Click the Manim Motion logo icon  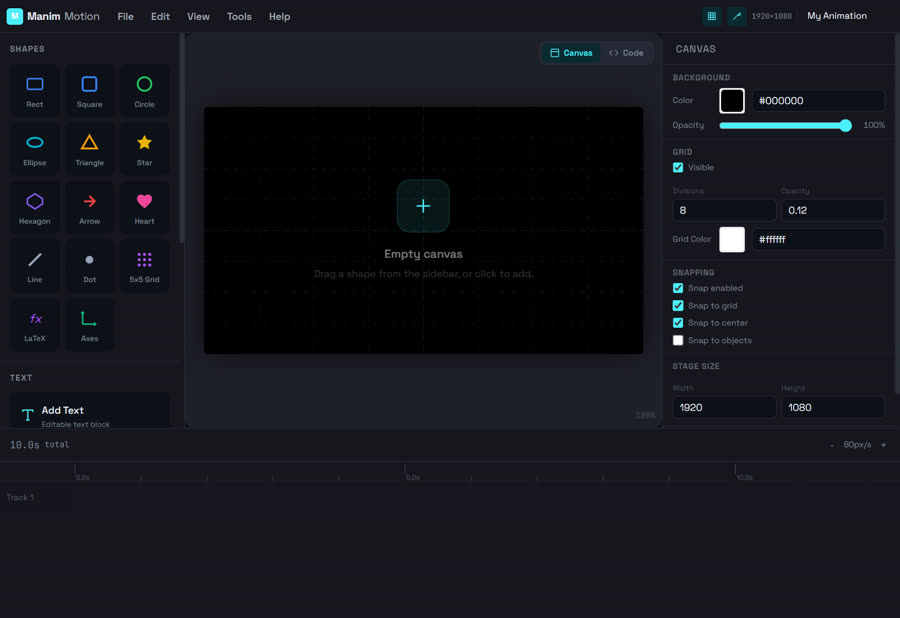[x=14, y=16]
